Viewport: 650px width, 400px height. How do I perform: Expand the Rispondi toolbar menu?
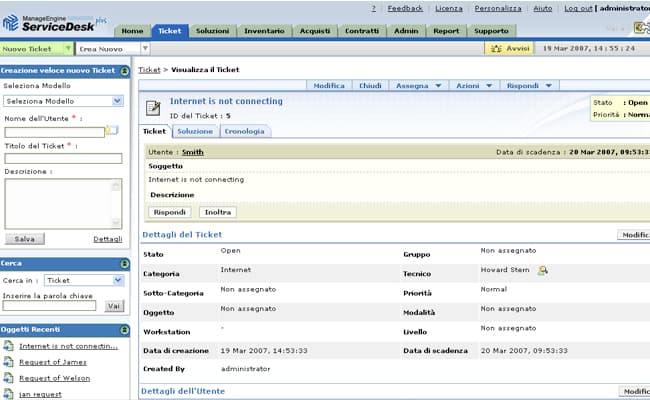pos(529,86)
